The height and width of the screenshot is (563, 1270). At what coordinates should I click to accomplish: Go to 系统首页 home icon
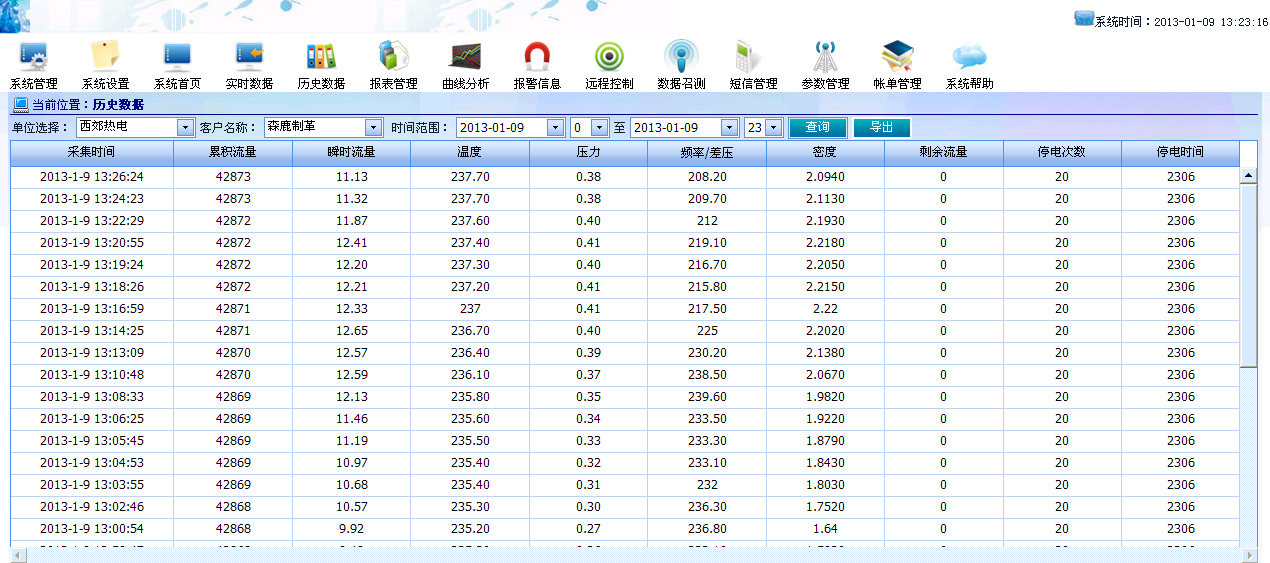(x=177, y=56)
